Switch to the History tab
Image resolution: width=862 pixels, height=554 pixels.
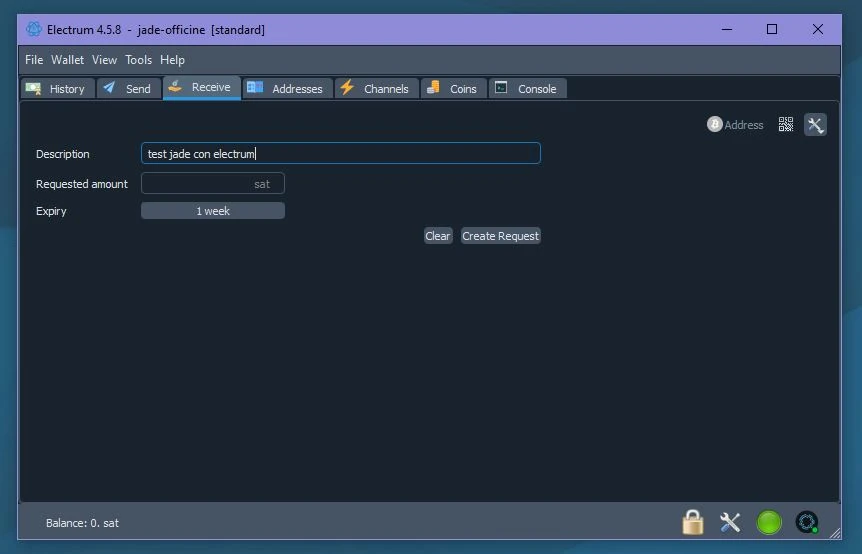pos(57,89)
